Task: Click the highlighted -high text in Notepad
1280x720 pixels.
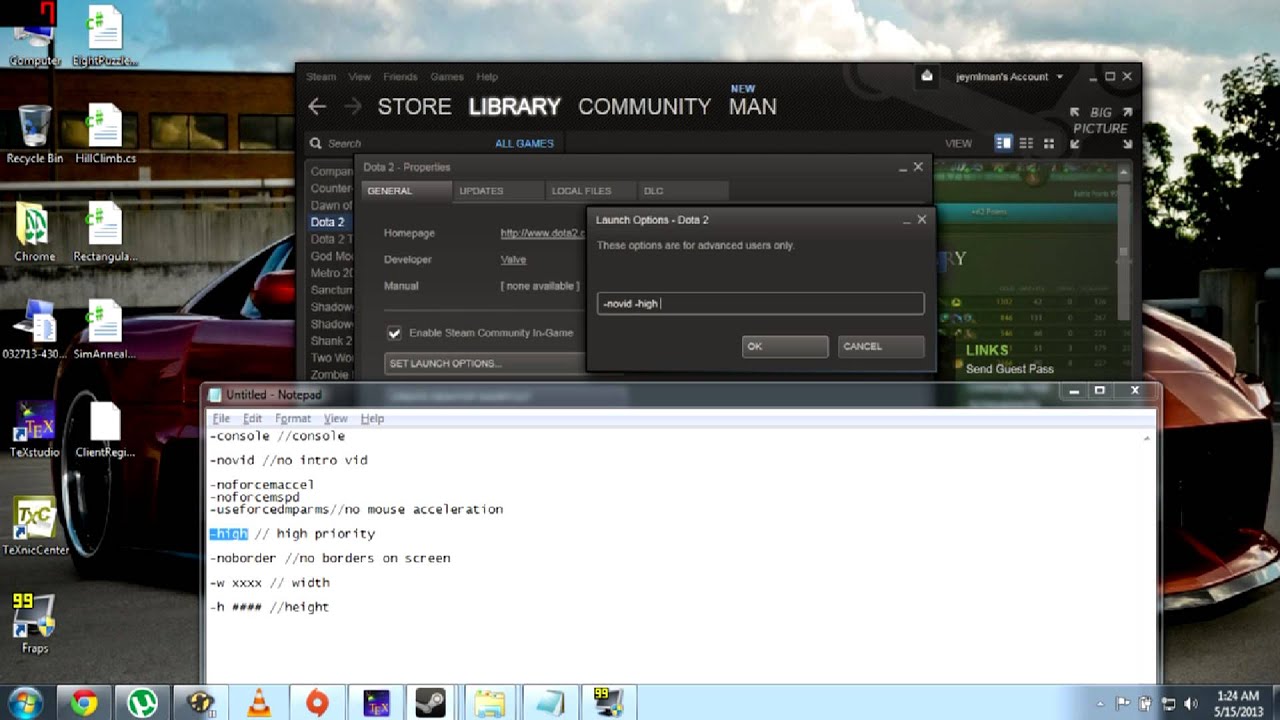Action: tap(229, 534)
